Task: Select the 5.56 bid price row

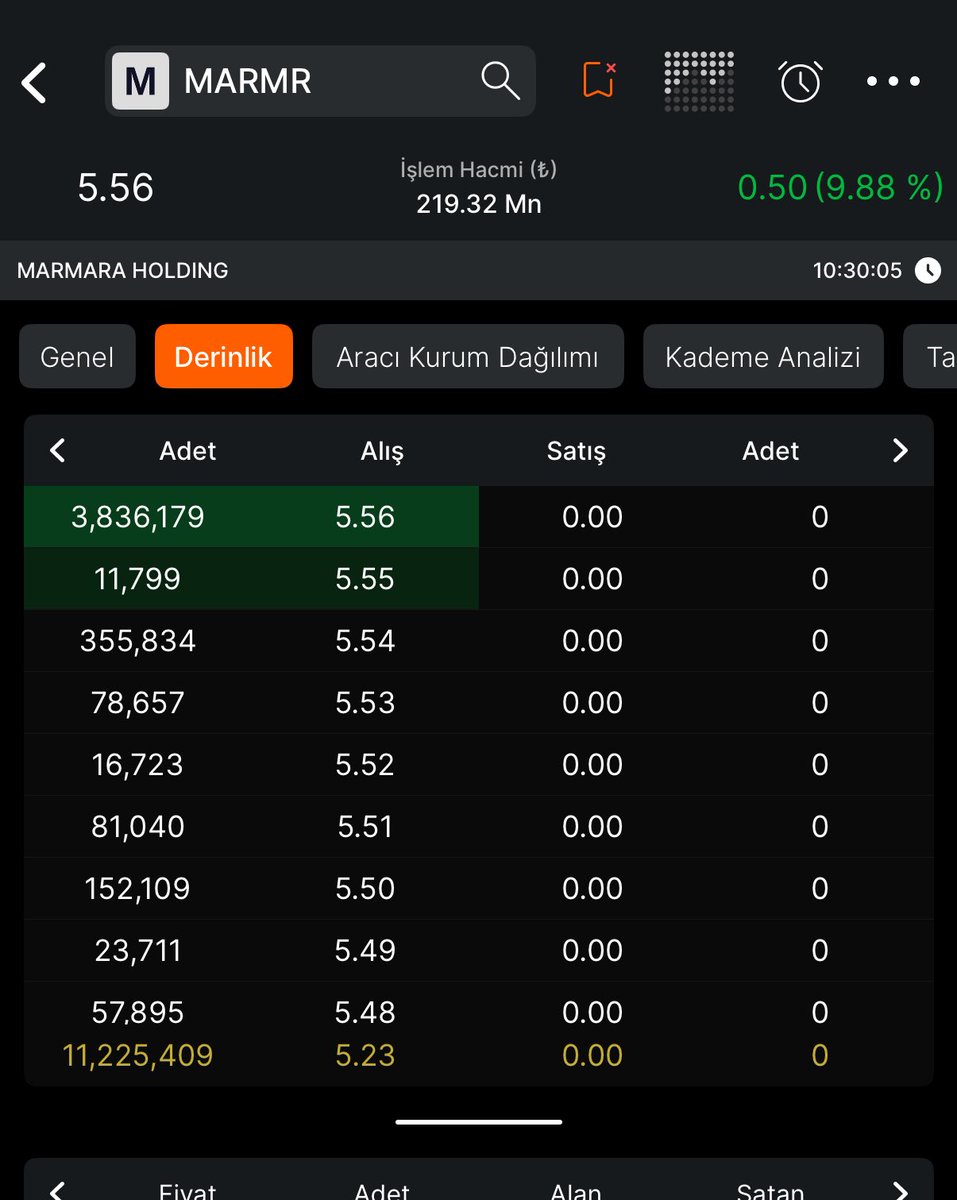Action: (x=365, y=517)
